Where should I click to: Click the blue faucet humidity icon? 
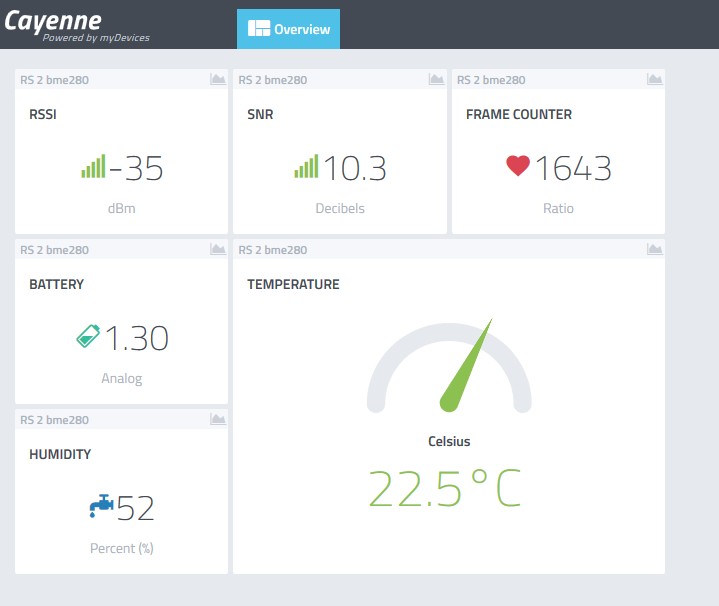tap(101, 508)
